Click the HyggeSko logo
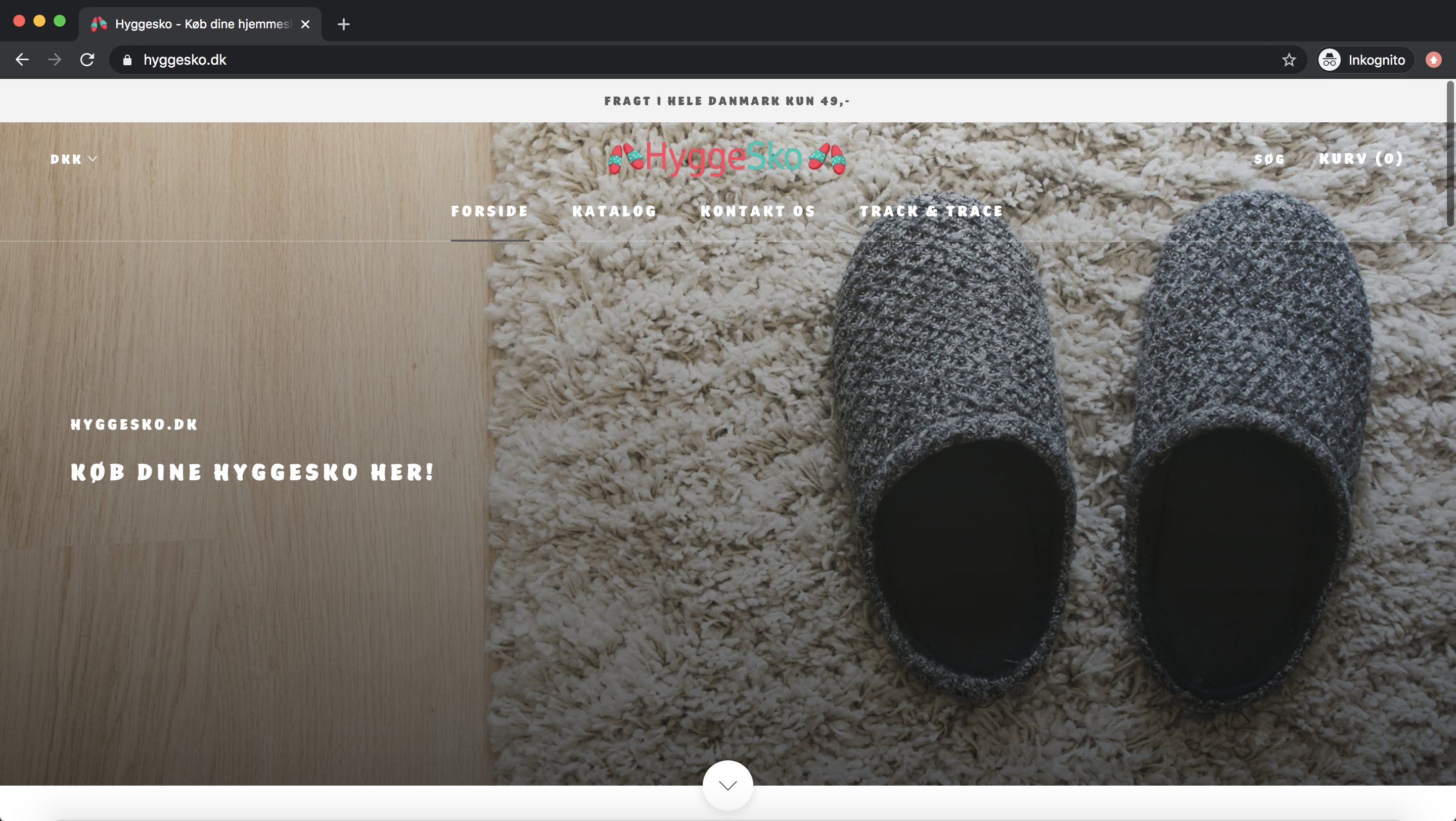The image size is (1456, 821). pos(727,158)
